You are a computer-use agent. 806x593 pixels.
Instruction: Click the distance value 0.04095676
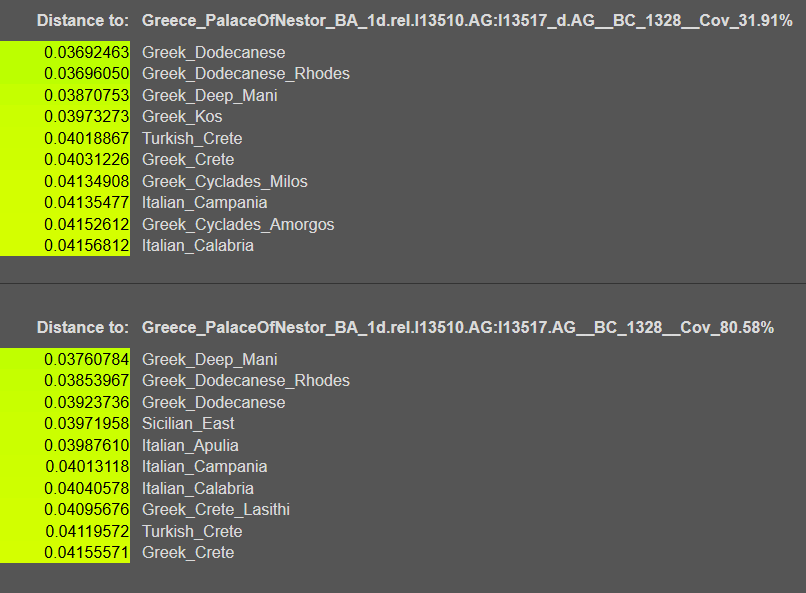(x=86, y=510)
